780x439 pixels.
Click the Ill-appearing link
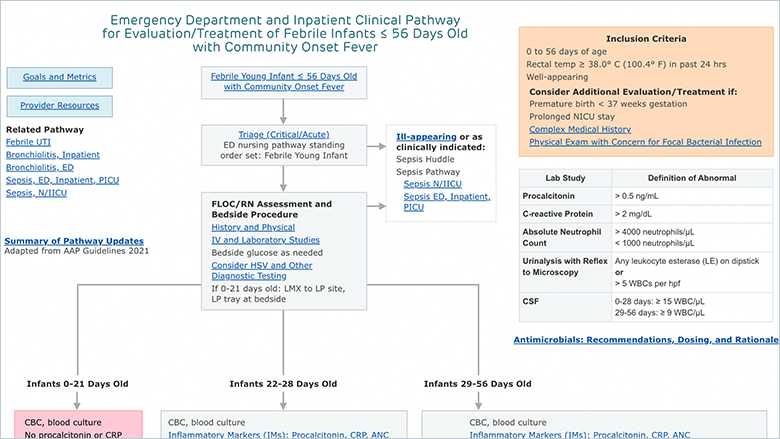pos(426,137)
